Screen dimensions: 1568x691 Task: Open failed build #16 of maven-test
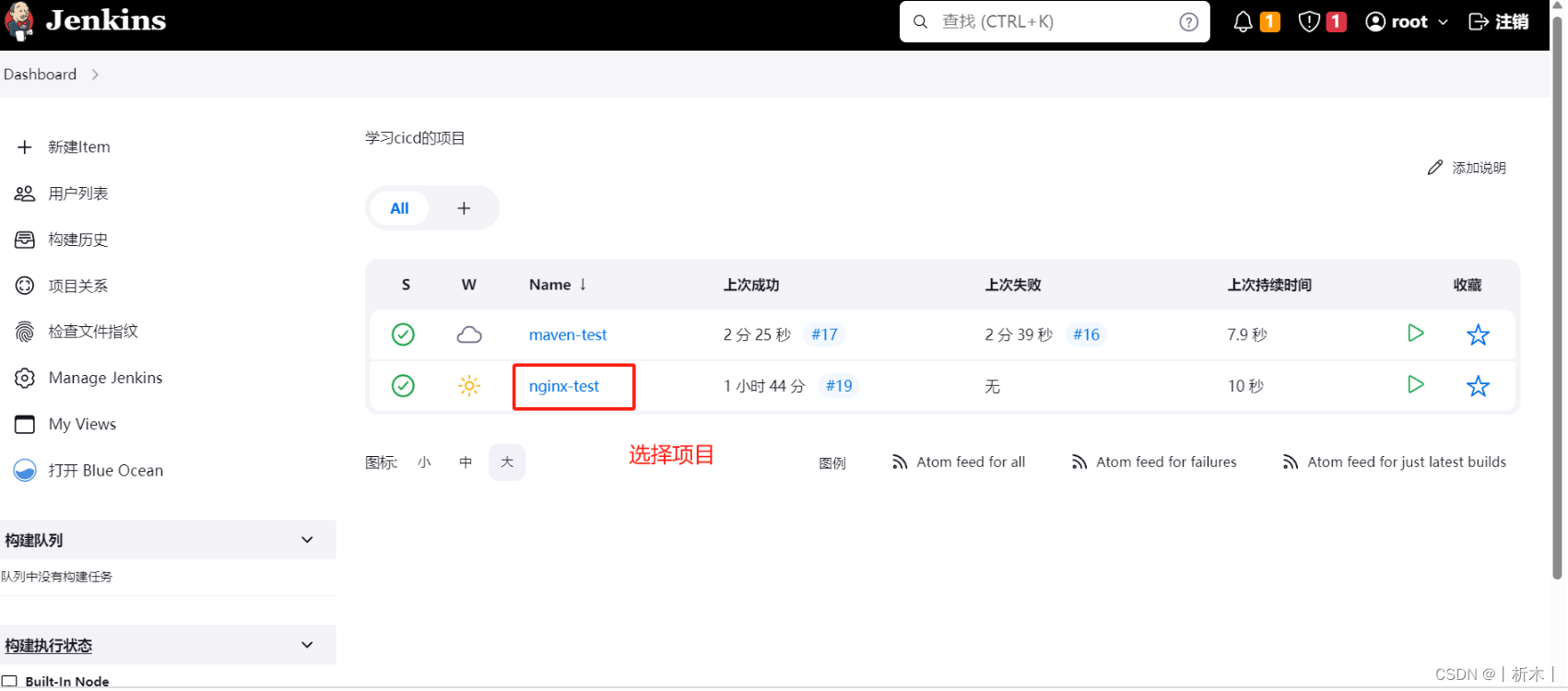click(x=1086, y=334)
